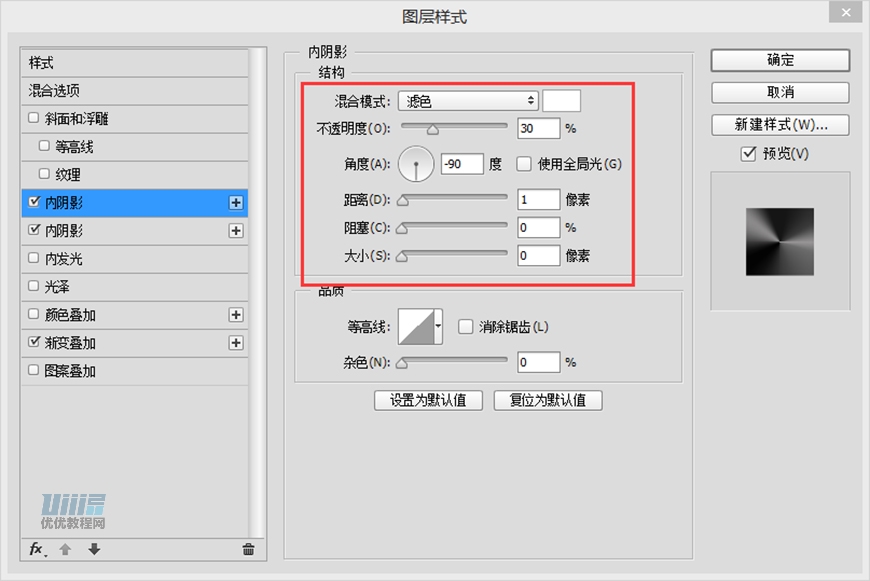Image resolution: width=870 pixels, height=581 pixels.
Task: Uncheck 渐变叠加 checkbox
Action: [x=34, y=342]
